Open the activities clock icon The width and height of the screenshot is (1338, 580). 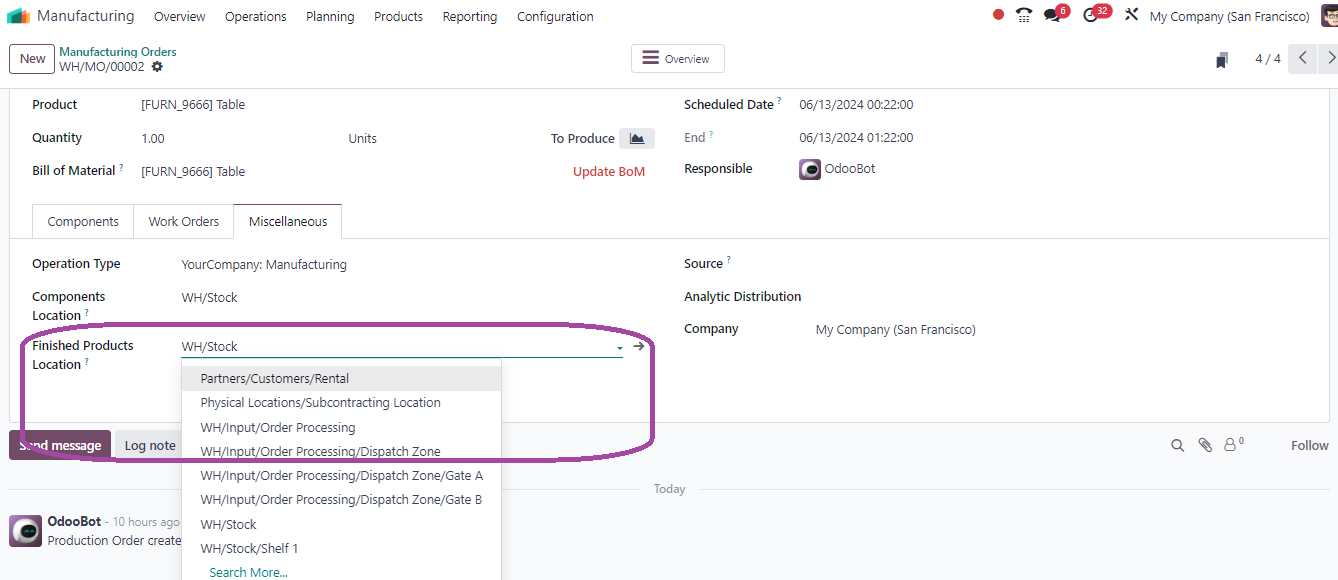[x=1091, y=15]
